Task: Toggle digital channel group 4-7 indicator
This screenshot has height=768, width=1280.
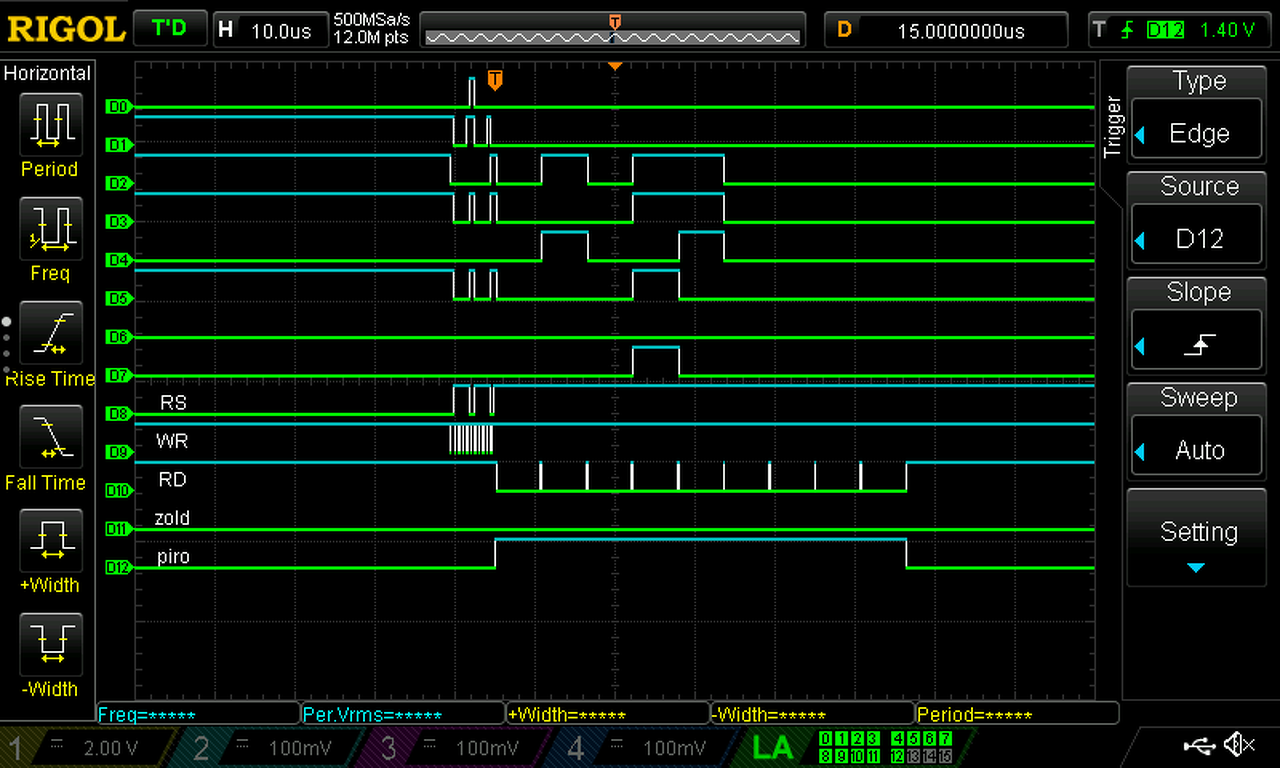Action: pyautogui.click(x=919, y=739)
